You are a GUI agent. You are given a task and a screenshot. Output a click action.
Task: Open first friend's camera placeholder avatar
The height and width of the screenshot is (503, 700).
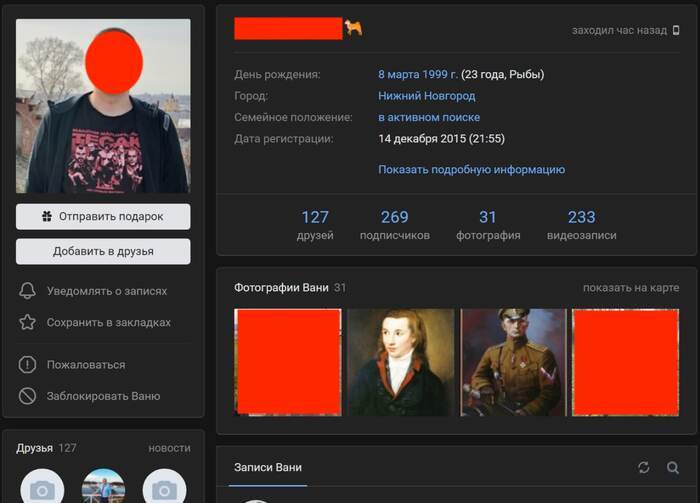(x=42, y=486)
